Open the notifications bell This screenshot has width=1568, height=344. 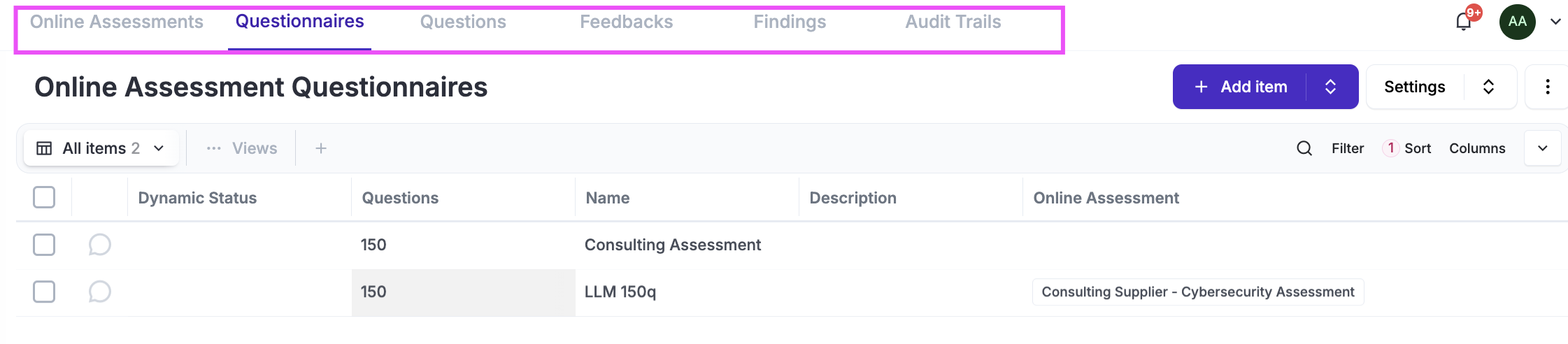point(1463,22)
